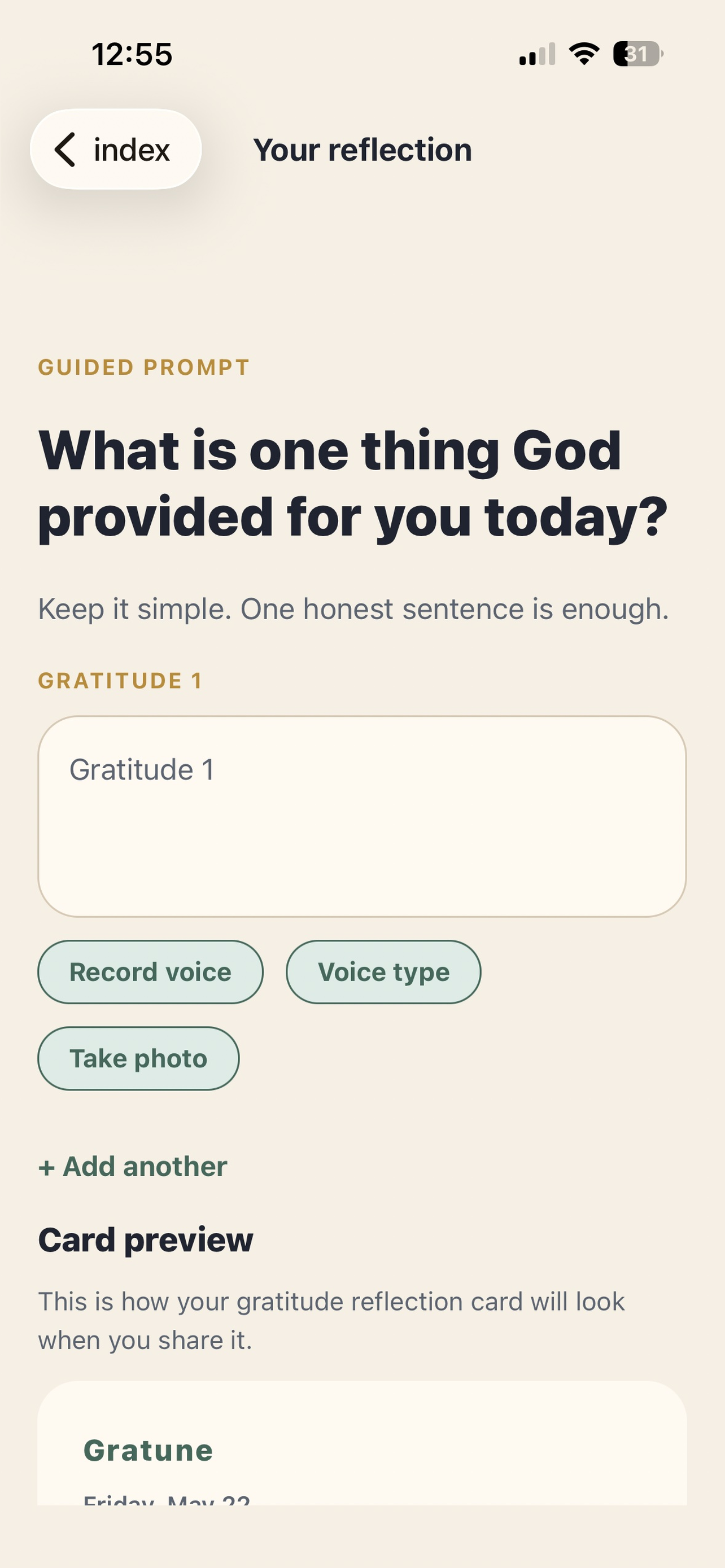Tap the Keep it simple hint text

pyautogui.click(x=353, y=609)
